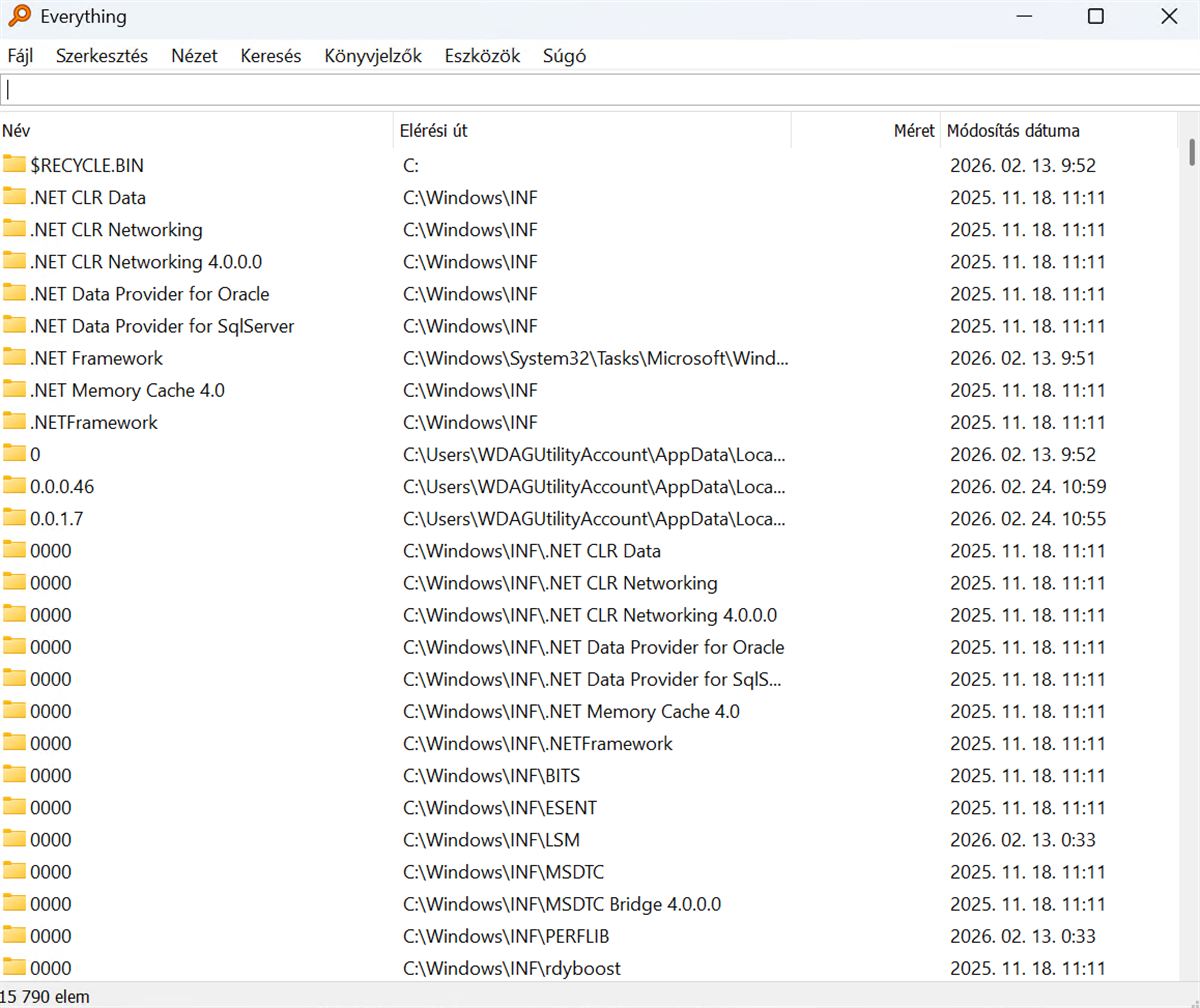Click folder icon for 0.0.0.46
1200x1008 pixels.
pyautogui.click(x=14, y=486)
